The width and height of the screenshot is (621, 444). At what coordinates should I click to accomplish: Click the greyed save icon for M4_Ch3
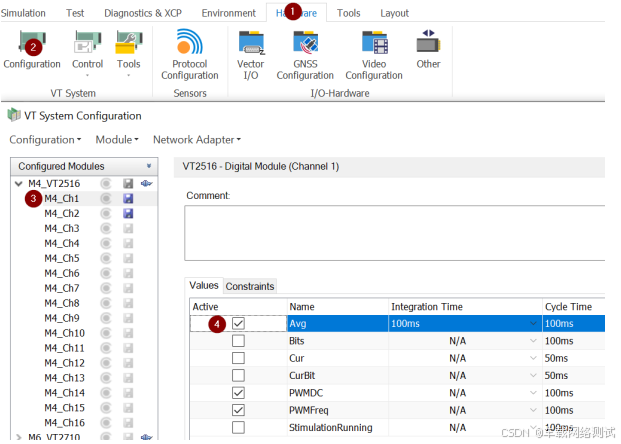click(x=128, y=229)
